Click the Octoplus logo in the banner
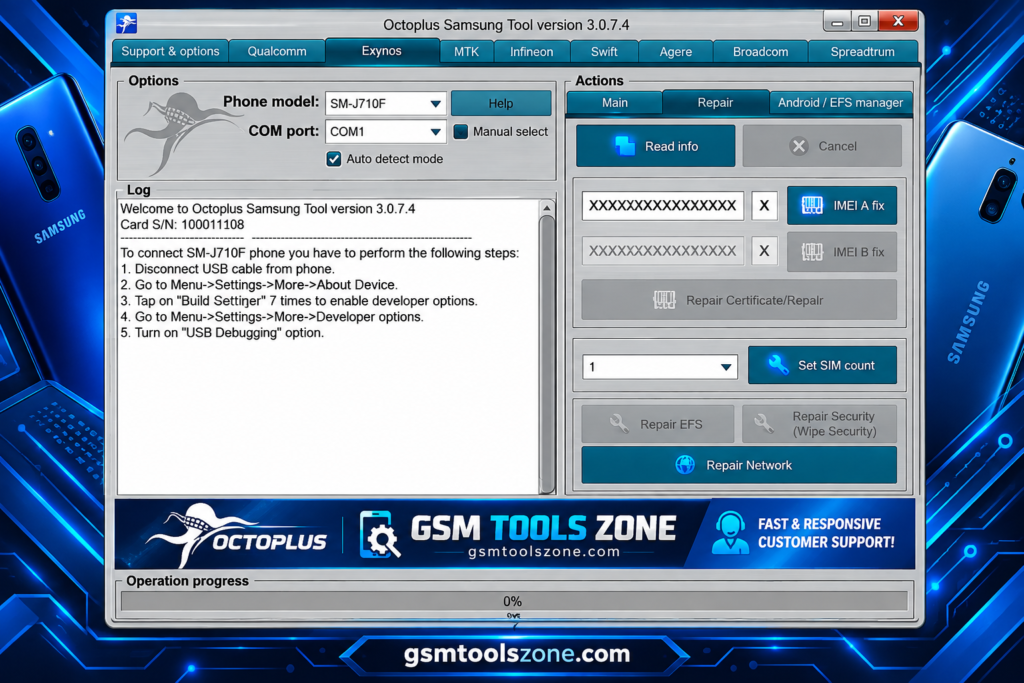1024x683 pixels. [x=236, y=534]
